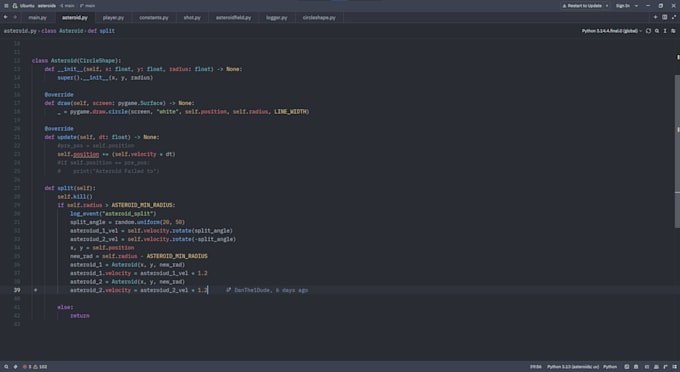Click line number 39 in the gutter

click(x=17, y=290)
